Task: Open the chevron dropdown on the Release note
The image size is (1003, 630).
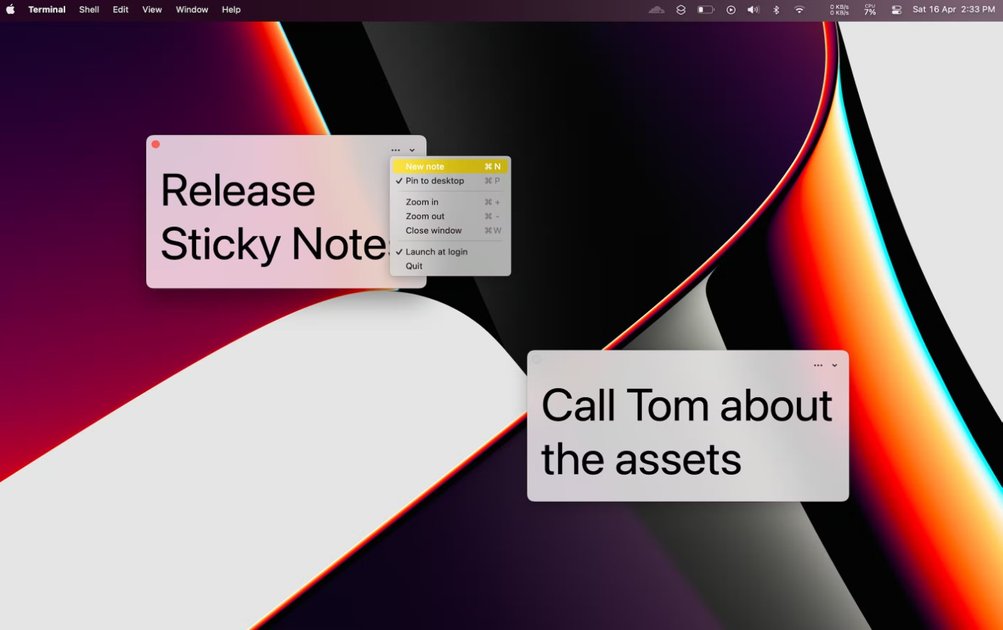Action: [x=411, y=148]
